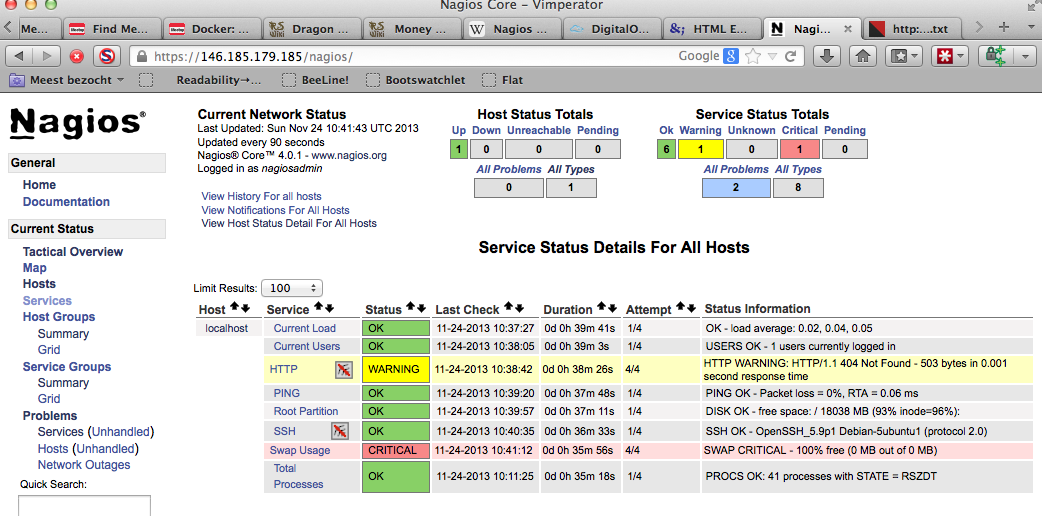1042x516 pixels.
Task: Open the Root Partition service link
Action: coord(306,411)
